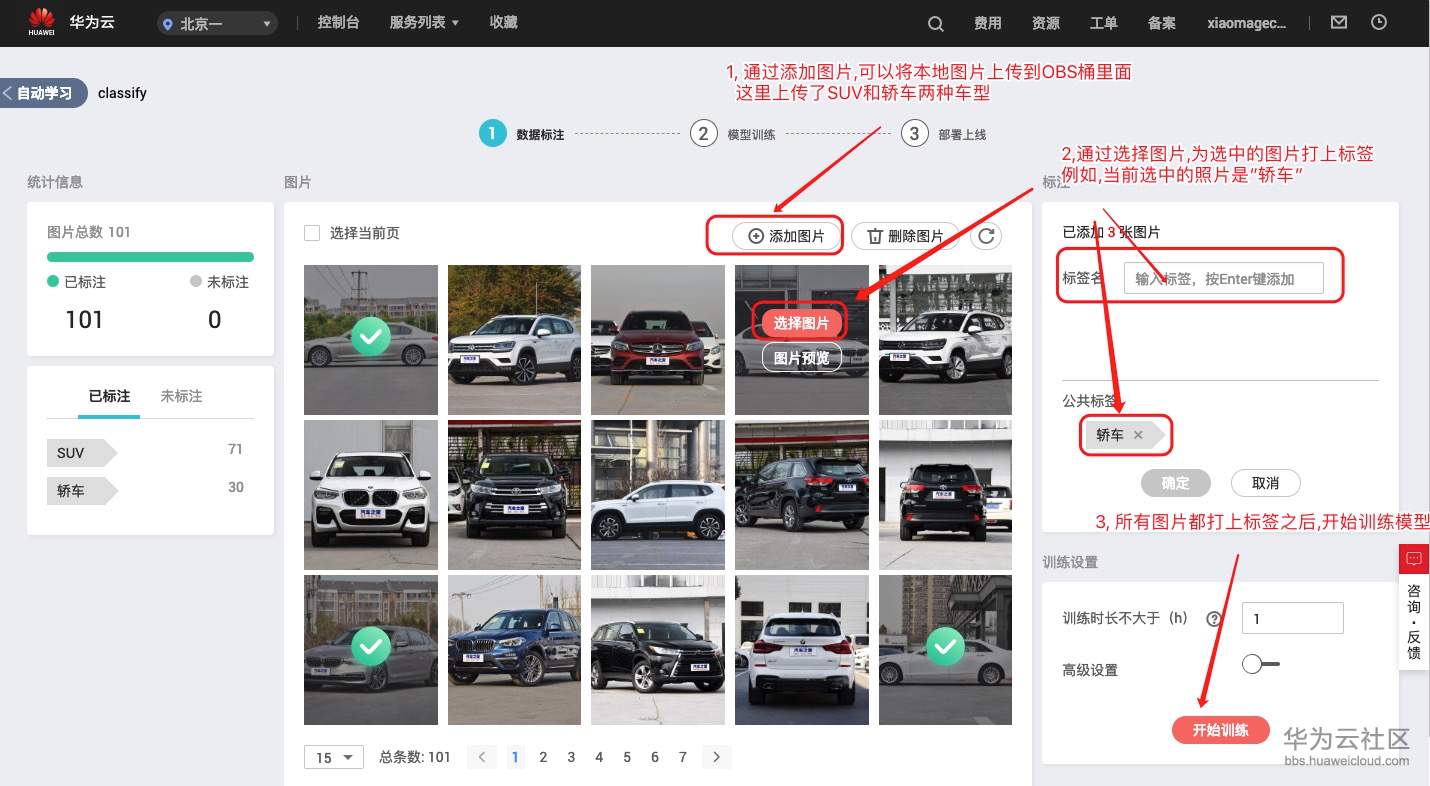
Task: Click the 图片预览 overlay button
Action: click(x=801, y=358)
